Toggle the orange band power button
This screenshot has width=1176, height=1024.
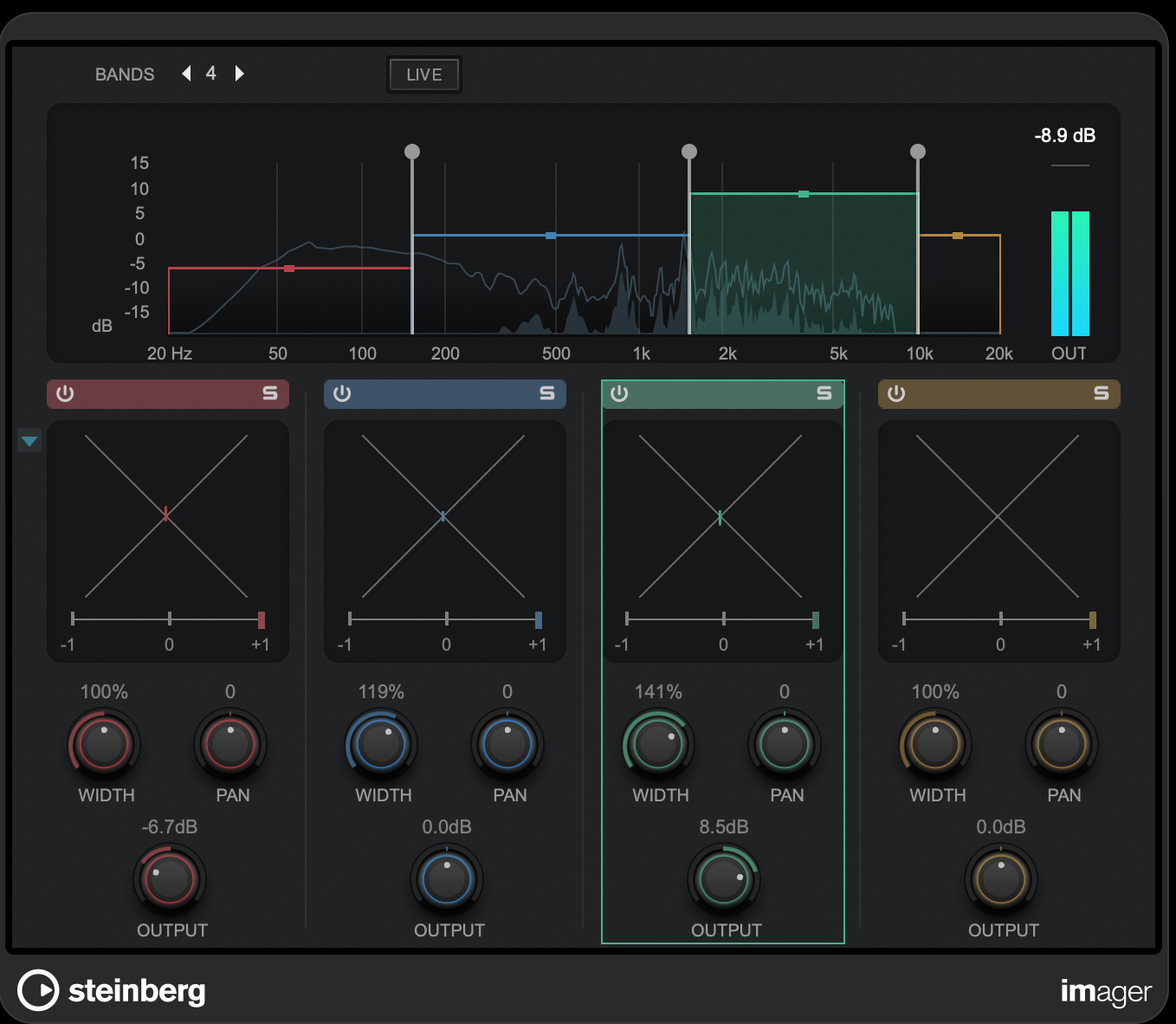896,393
